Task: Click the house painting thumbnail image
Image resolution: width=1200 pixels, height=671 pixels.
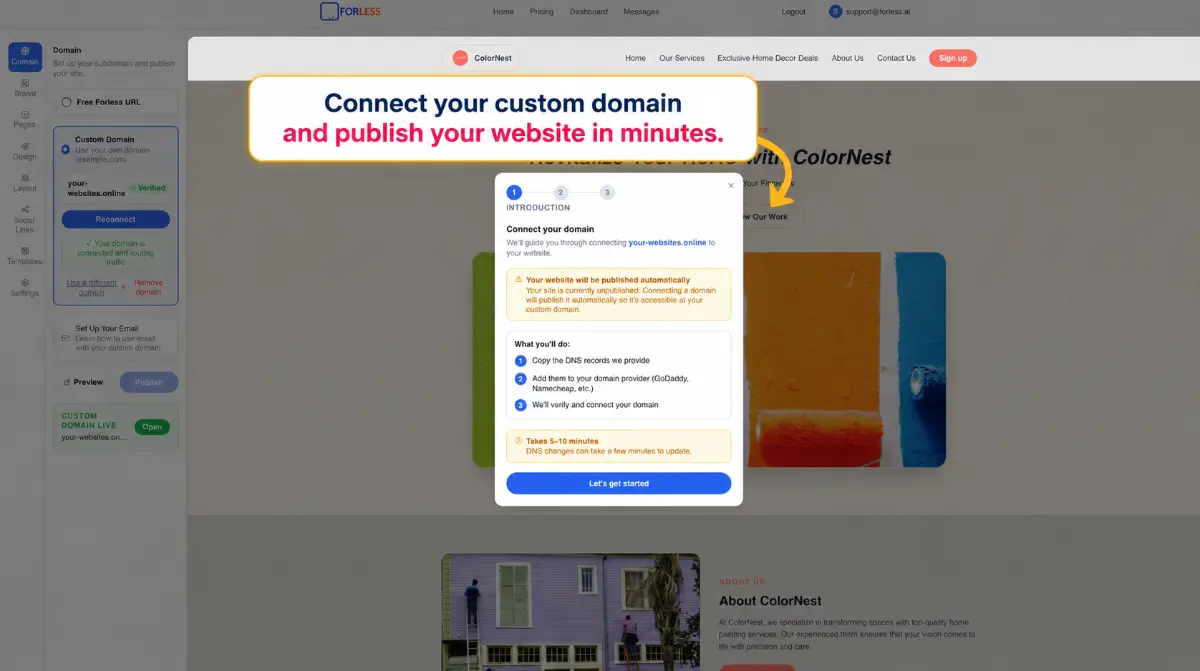Action: (x=570, y=612)
